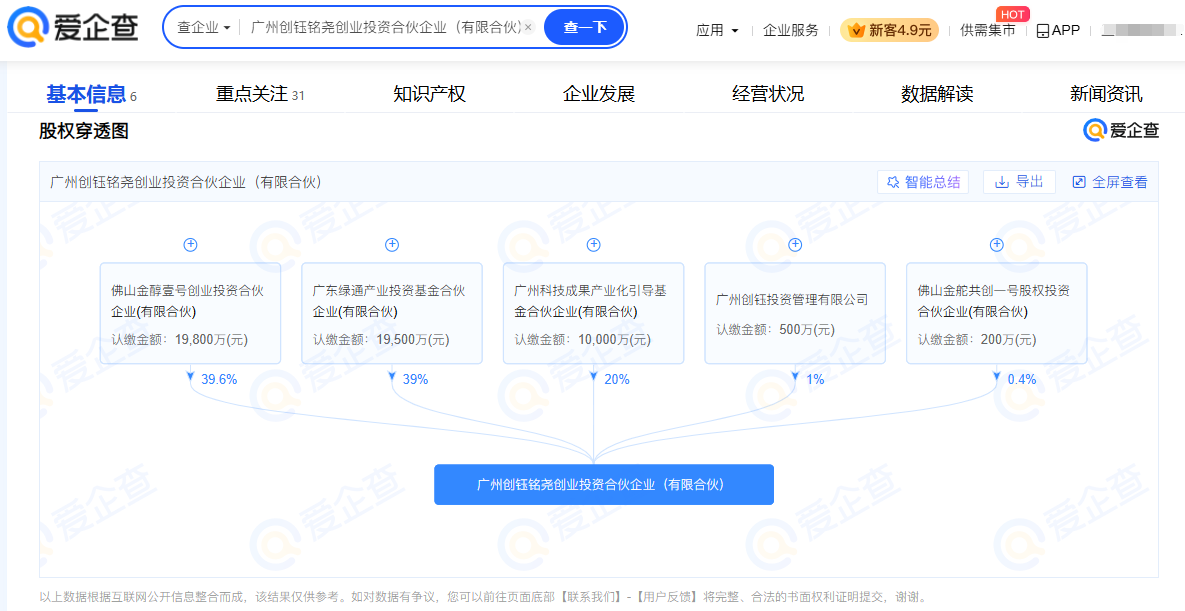Open 广东绿通产业投资基金 shareholder card
This screenshot has width=1185, height=611.
pyautogui.click(x=391, y=313)
